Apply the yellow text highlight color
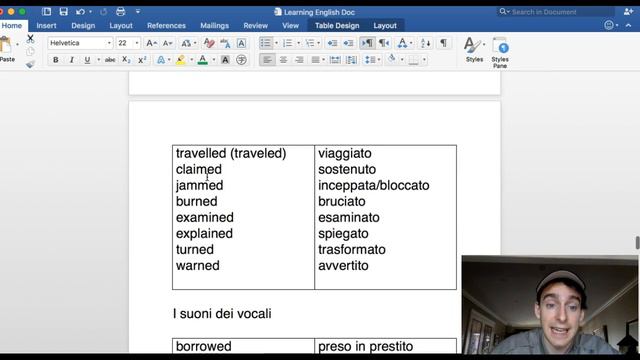 point(181,60)
